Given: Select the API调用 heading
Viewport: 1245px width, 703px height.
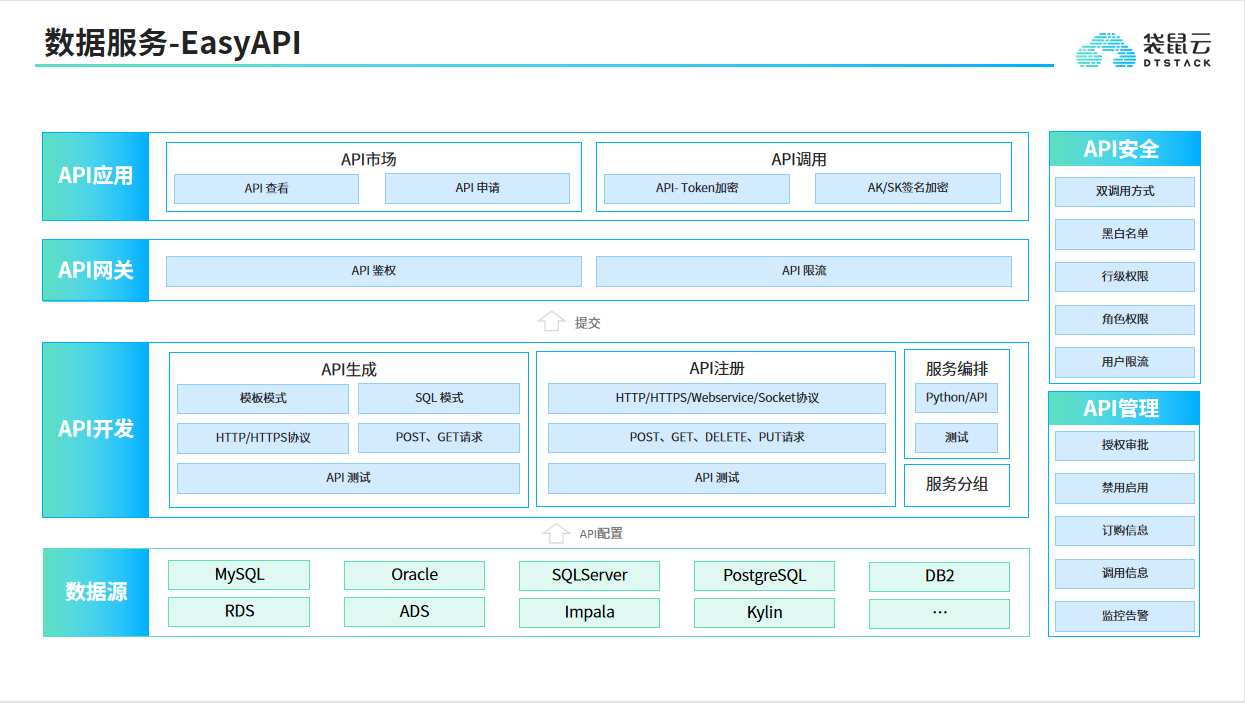Looking at the screenshot, I should pos(799,159).
